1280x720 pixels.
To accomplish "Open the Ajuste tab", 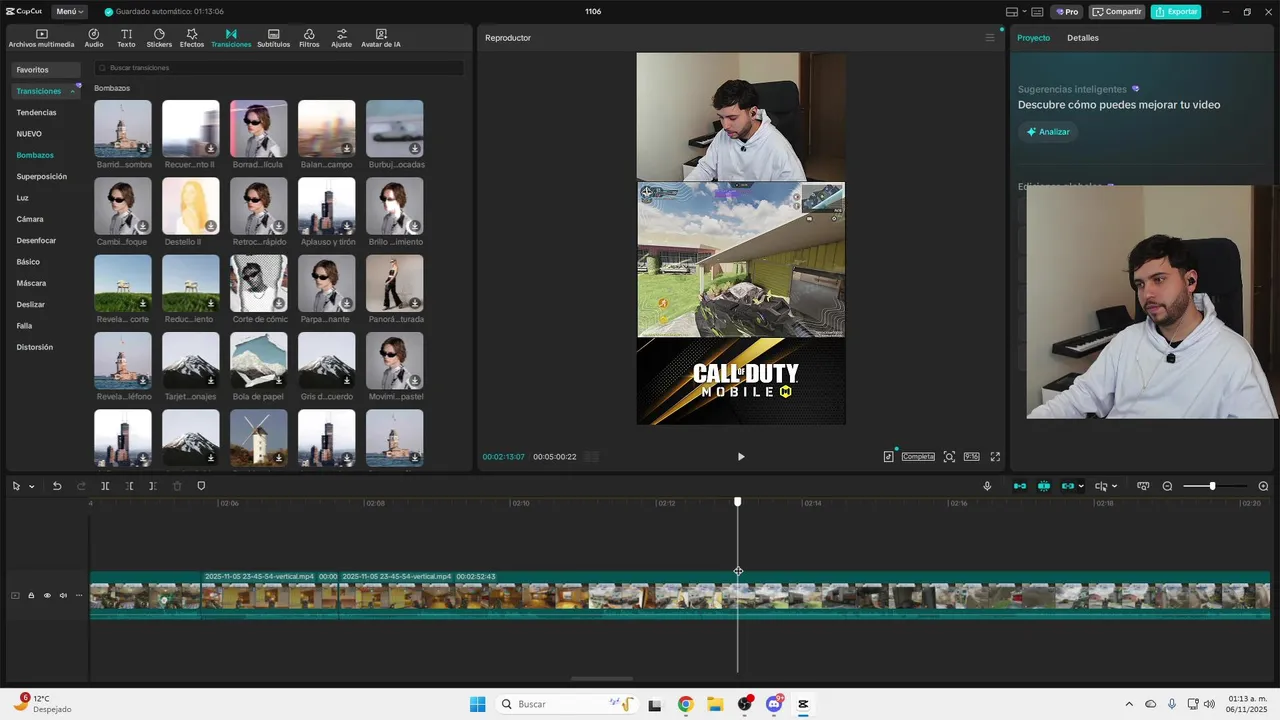I will [342, 38].
